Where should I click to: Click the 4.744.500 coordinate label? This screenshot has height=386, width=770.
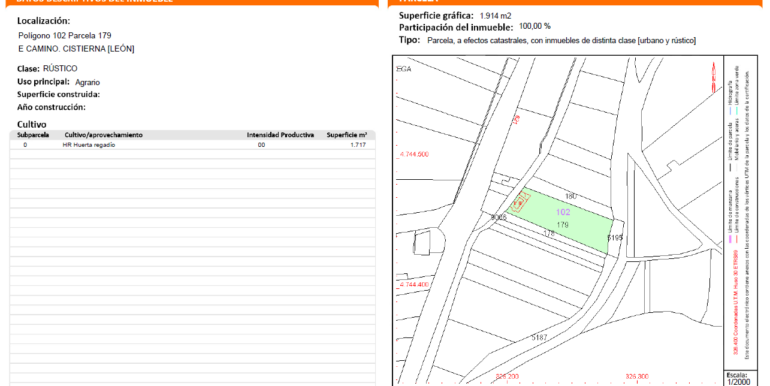point(414,154)
